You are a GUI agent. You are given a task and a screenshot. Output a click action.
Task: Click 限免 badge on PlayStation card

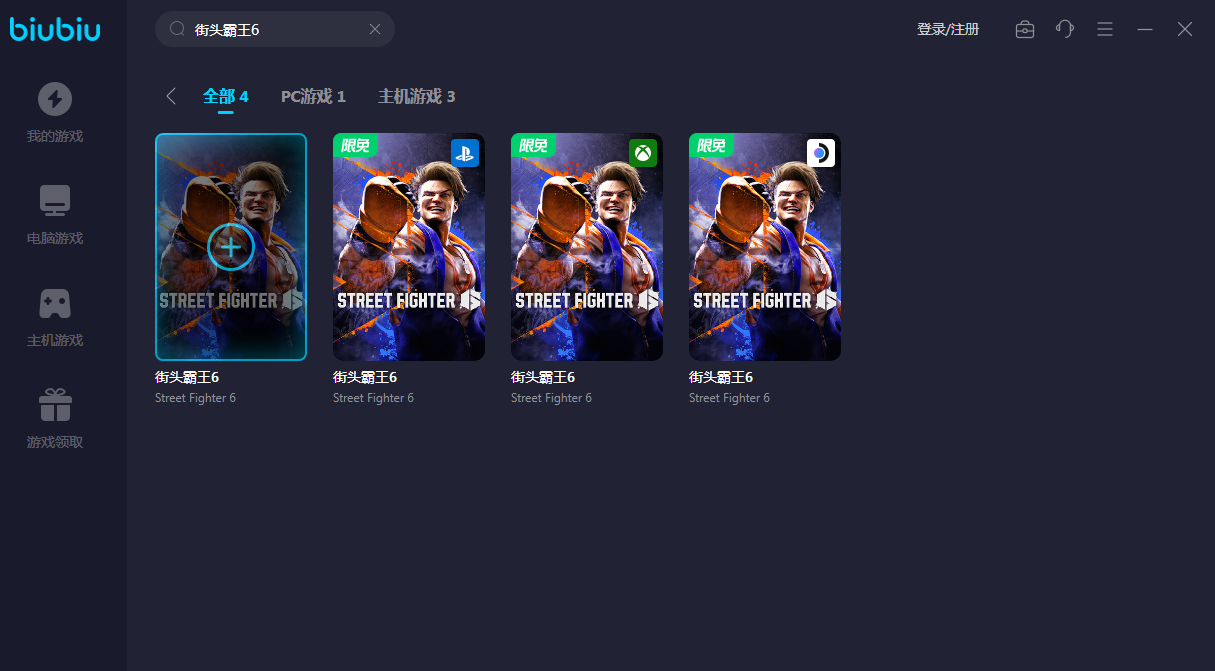355,145
